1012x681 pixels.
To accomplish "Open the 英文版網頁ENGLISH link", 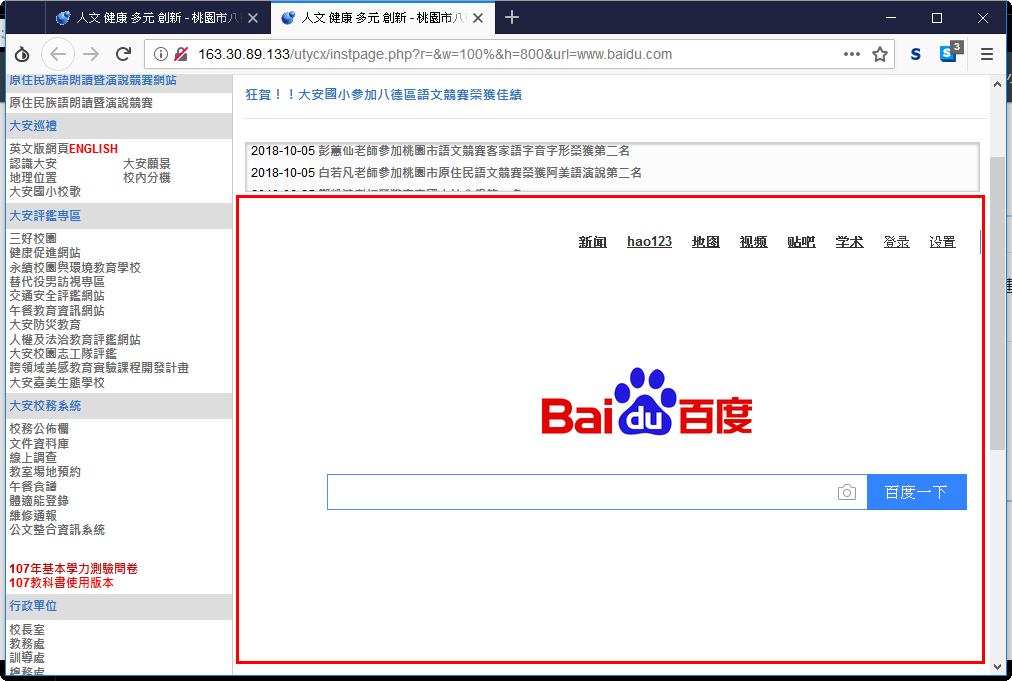I will (63, 149).
